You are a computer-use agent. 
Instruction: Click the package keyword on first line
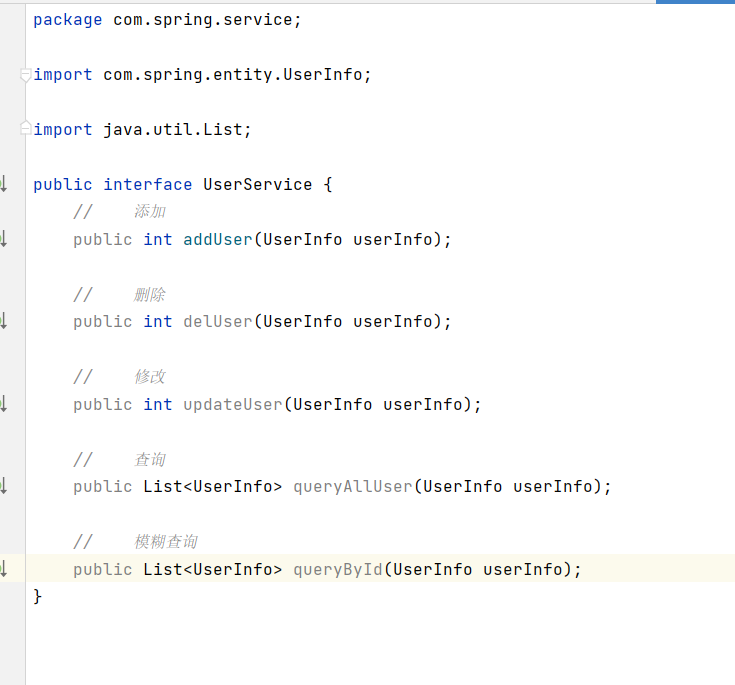click(68, 20)
